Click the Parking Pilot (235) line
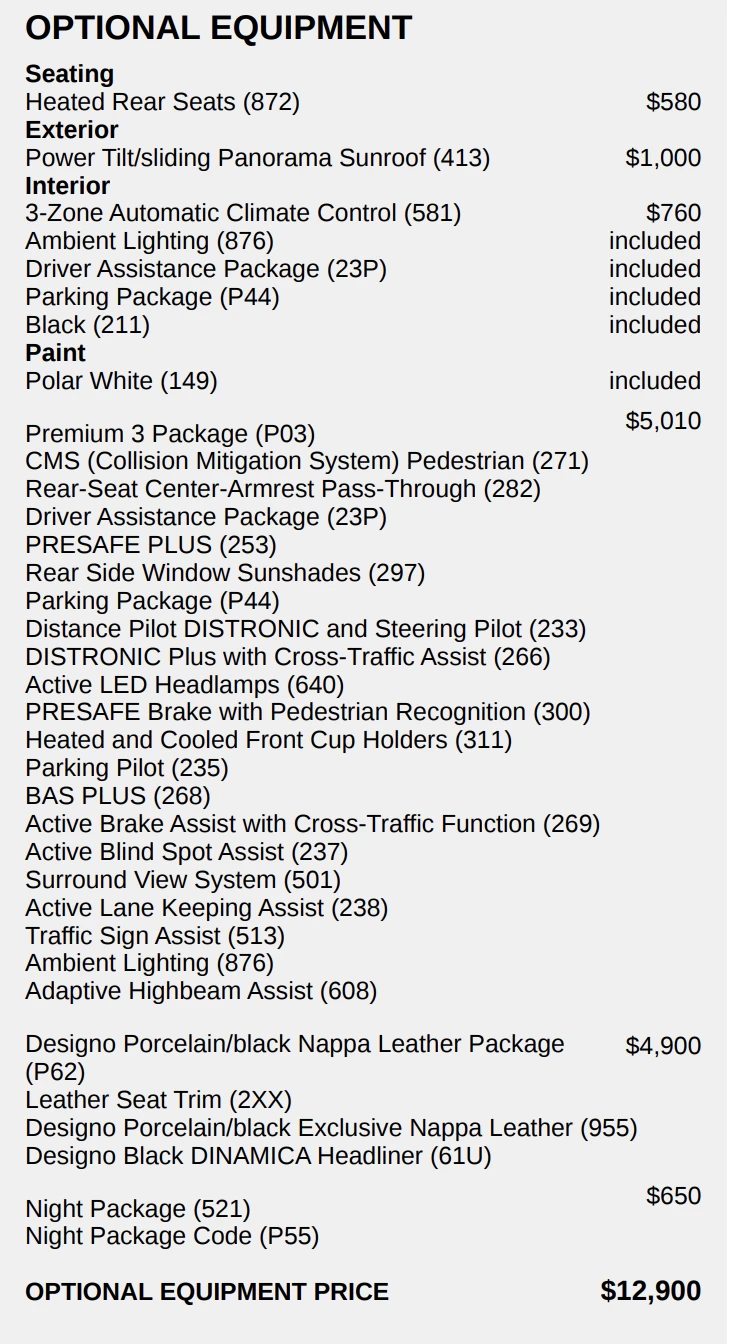The width and height of the screenshot is (730, 1344). pos(127,768)
